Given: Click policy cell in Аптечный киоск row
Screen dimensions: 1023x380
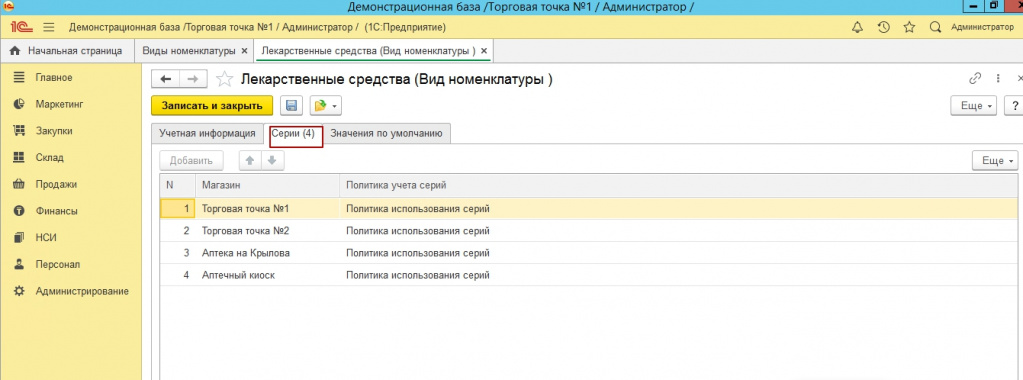Looking at the screenshot, I should click(x=679, y=276).
